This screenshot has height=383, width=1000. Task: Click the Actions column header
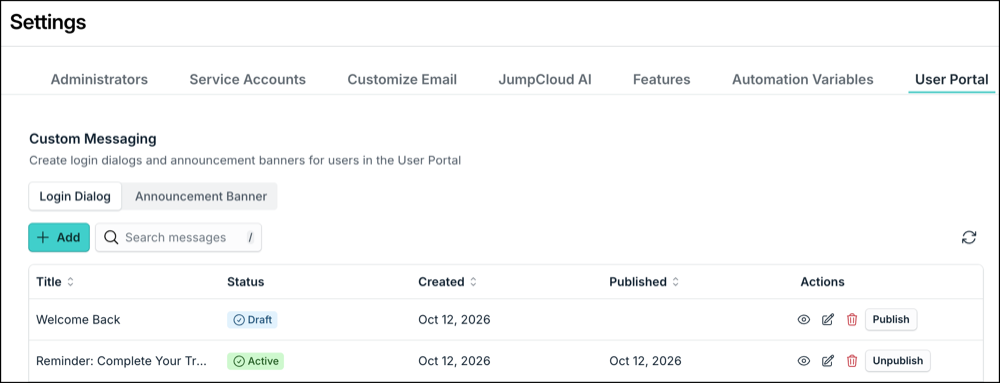[822, 282]
